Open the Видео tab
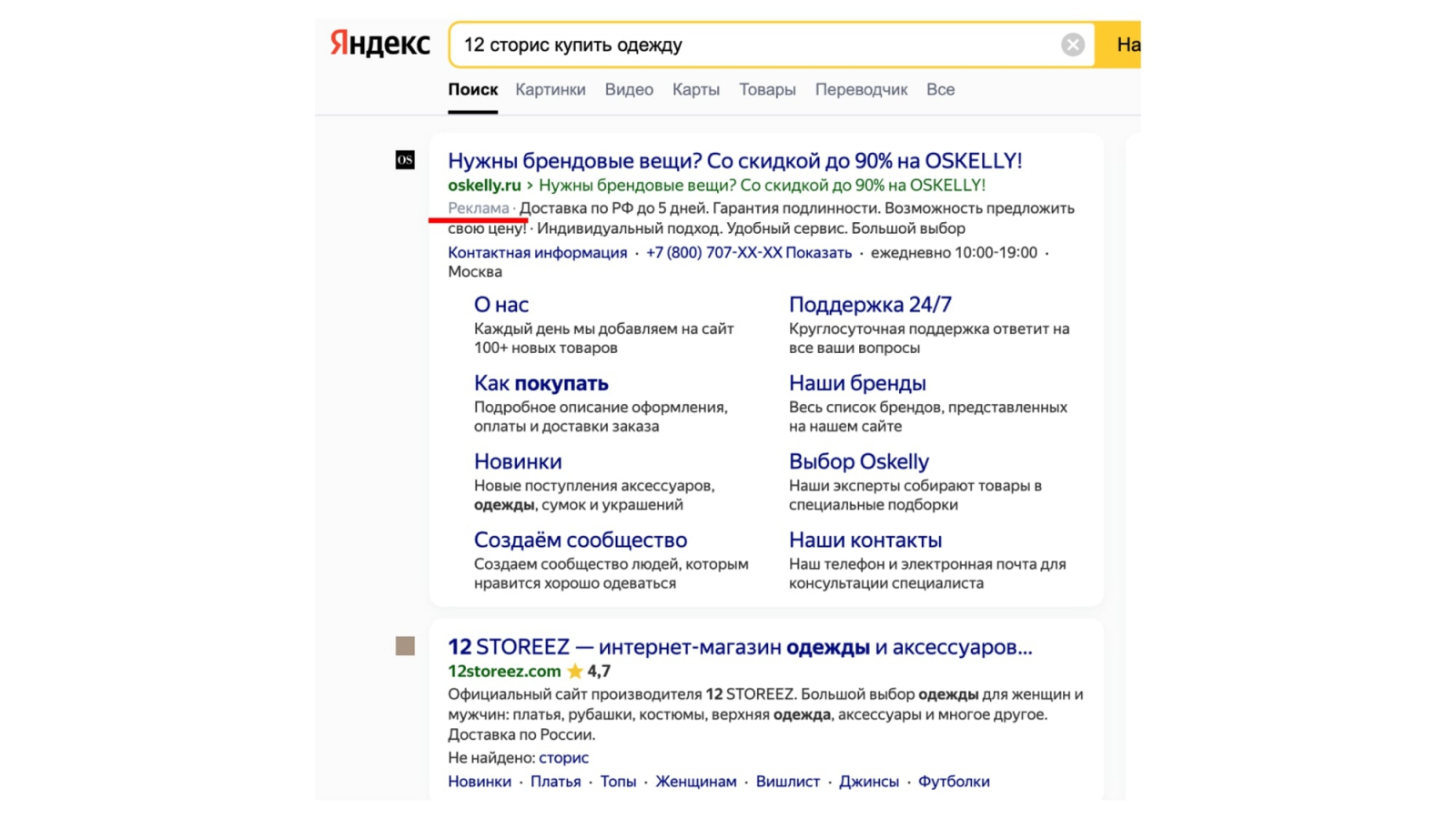1456x819 pixels. [629, 89]
